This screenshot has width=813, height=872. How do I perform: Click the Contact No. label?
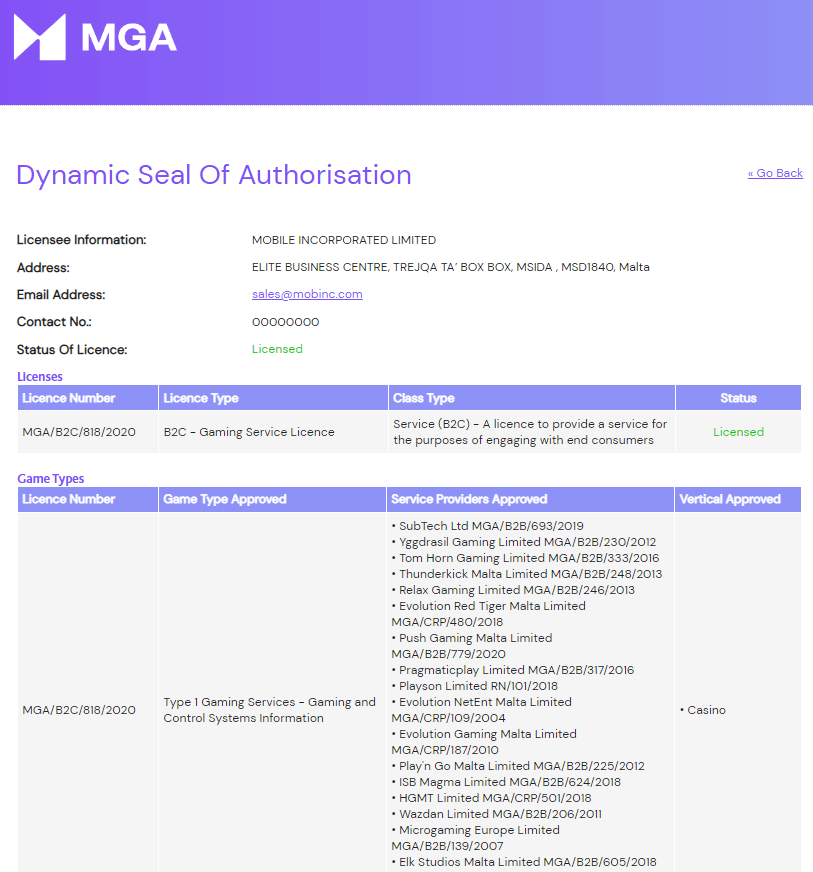coord(54,322)
